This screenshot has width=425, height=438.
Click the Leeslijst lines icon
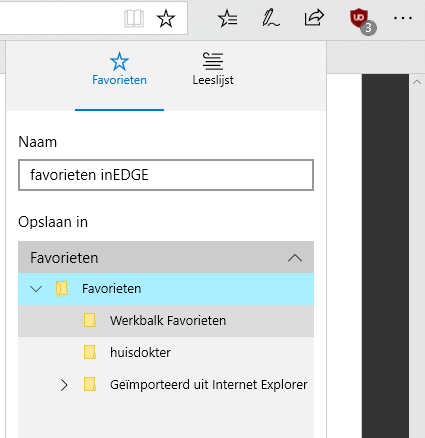pyautogui.click(x=213, y=61)
